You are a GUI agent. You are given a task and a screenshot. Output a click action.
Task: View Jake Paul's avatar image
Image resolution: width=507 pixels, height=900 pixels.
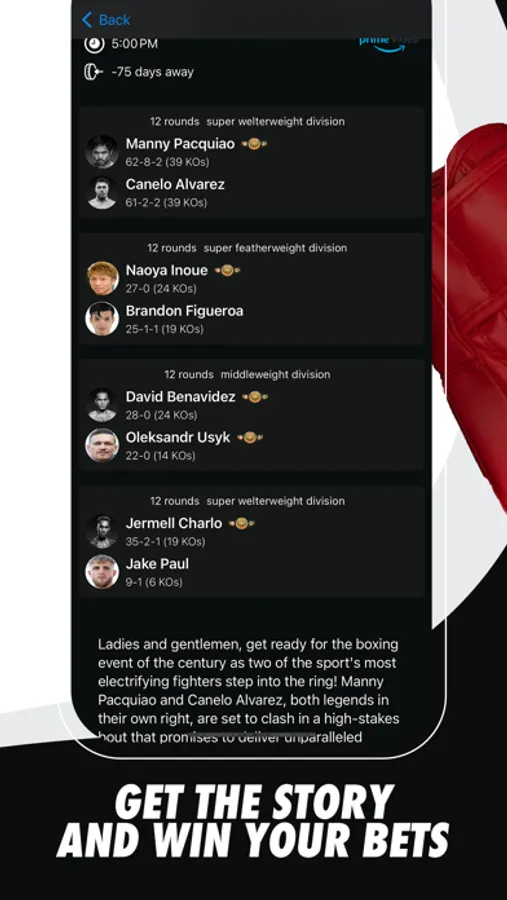(102, 572)
